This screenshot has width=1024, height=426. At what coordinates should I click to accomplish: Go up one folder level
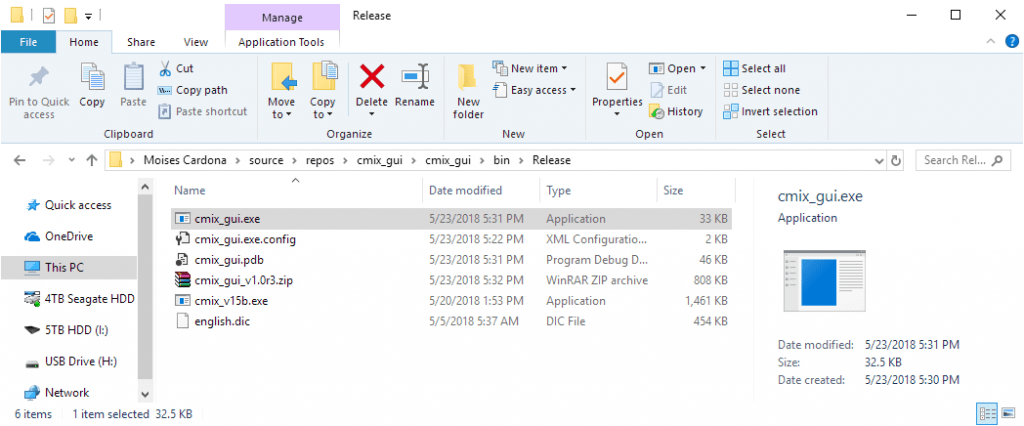tap(92, 160)
